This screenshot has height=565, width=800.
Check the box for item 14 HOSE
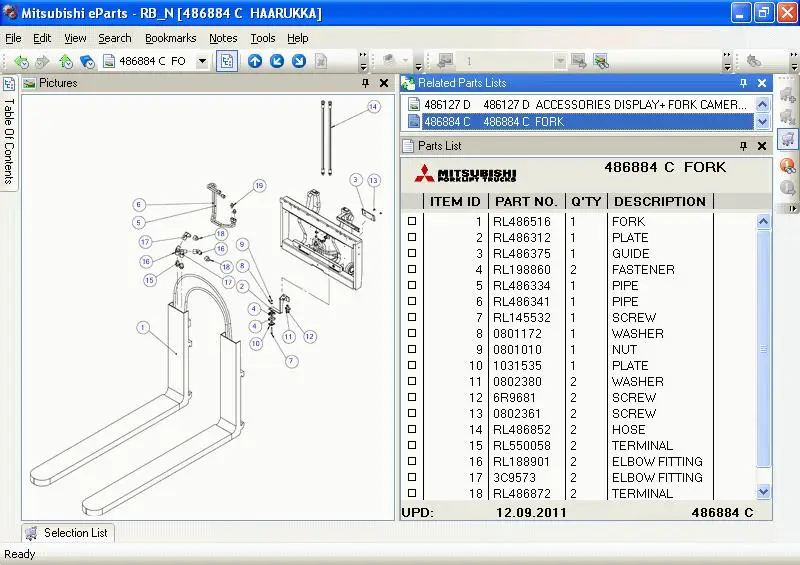tap(412, 429)
